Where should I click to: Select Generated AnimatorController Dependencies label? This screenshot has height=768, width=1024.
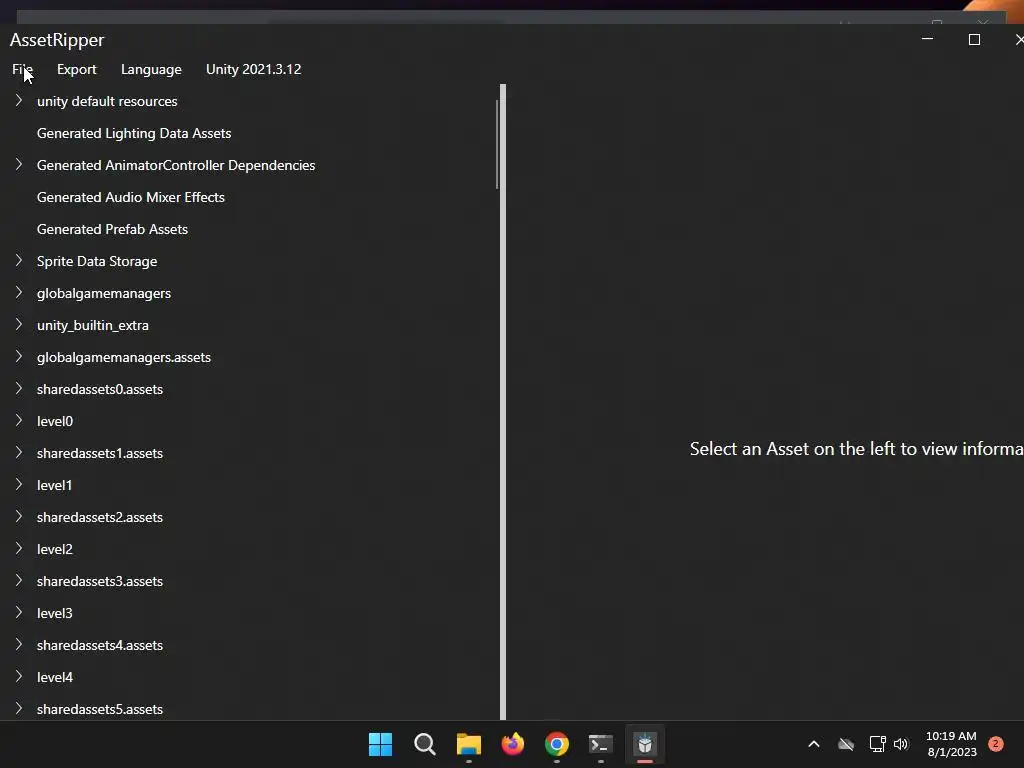pyautogui.click(x=176, y=165)
